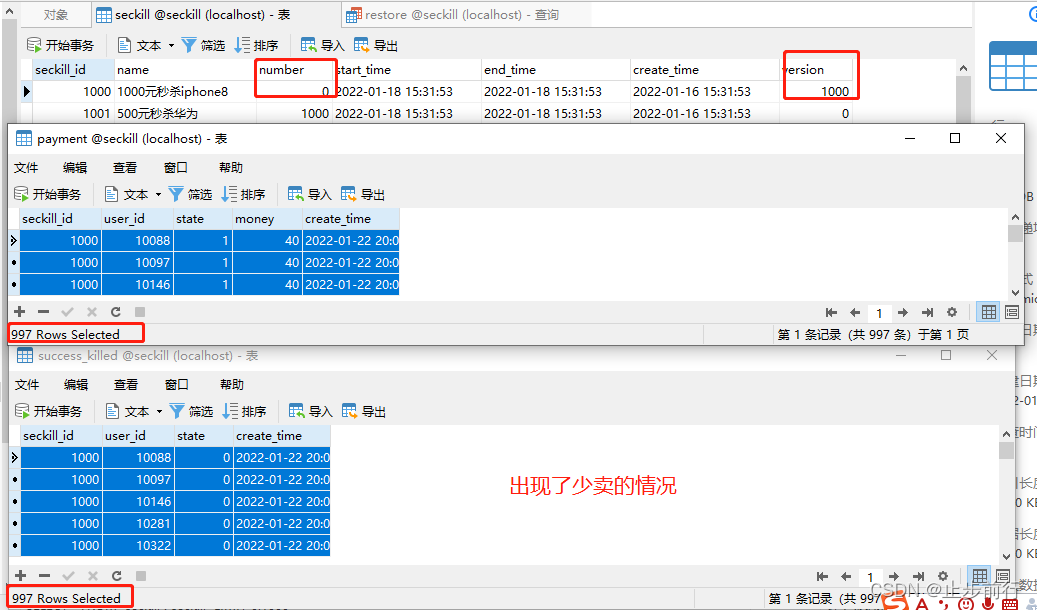1037x610 pixels.
Task: Delete record minus icon in payment window
Action: tap(44, 312)
